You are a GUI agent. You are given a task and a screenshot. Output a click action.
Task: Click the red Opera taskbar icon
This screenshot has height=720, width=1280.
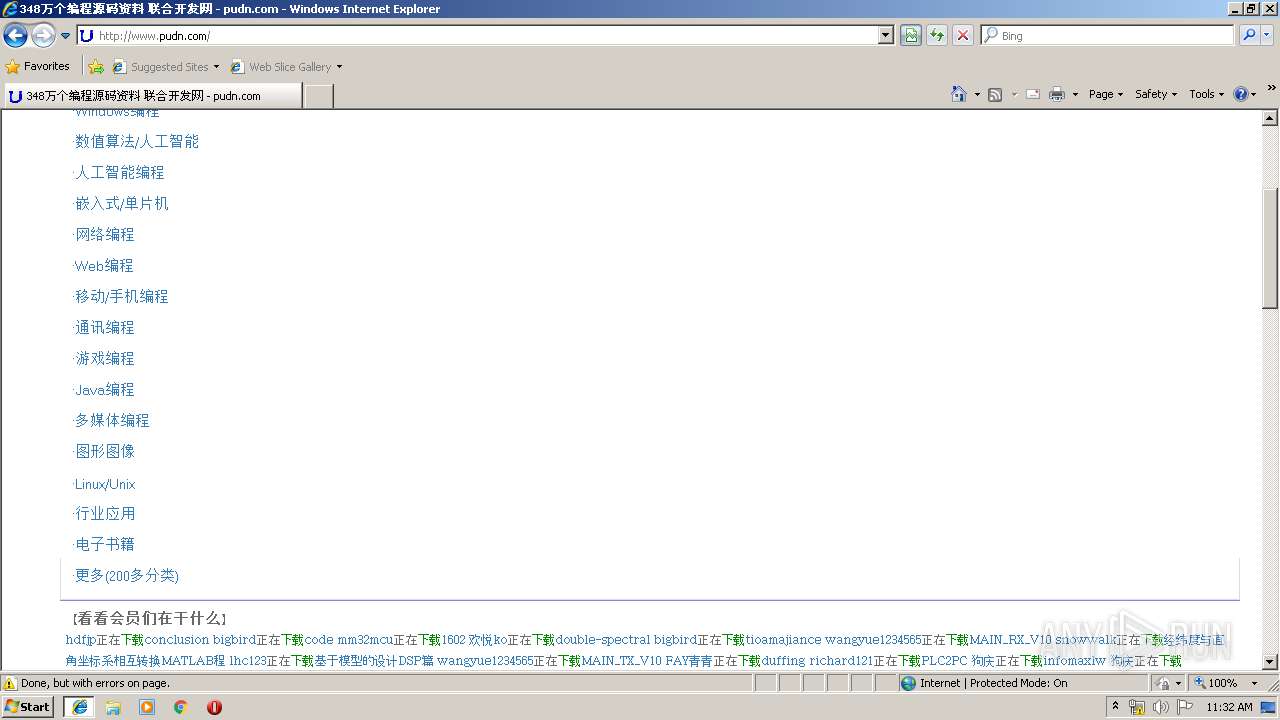[x=214, y=707]
